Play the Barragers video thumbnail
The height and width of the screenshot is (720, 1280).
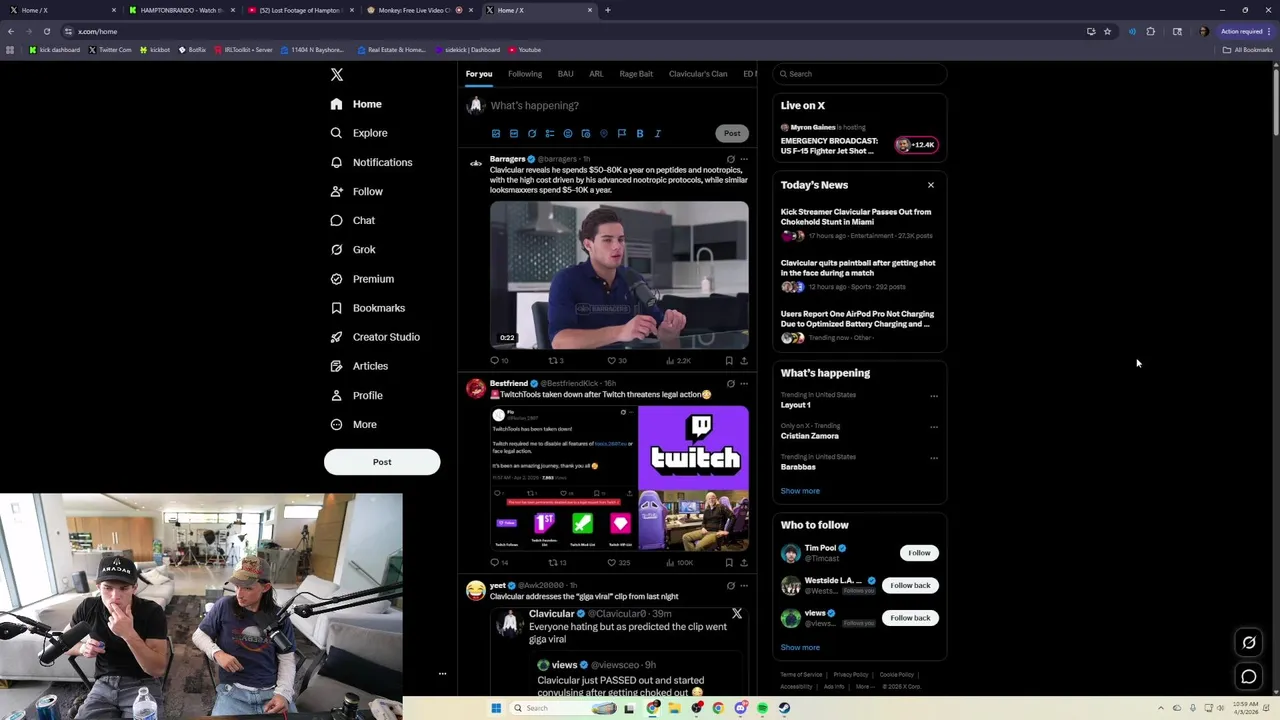tap(619, 275)
